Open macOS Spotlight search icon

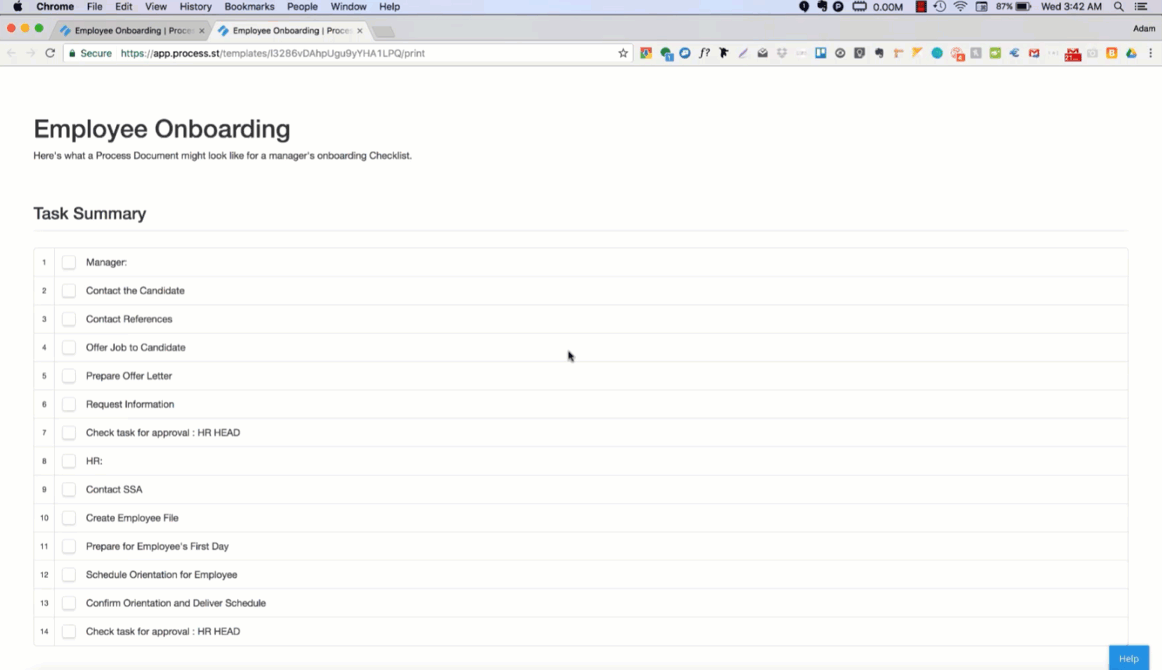(1118, 7)
